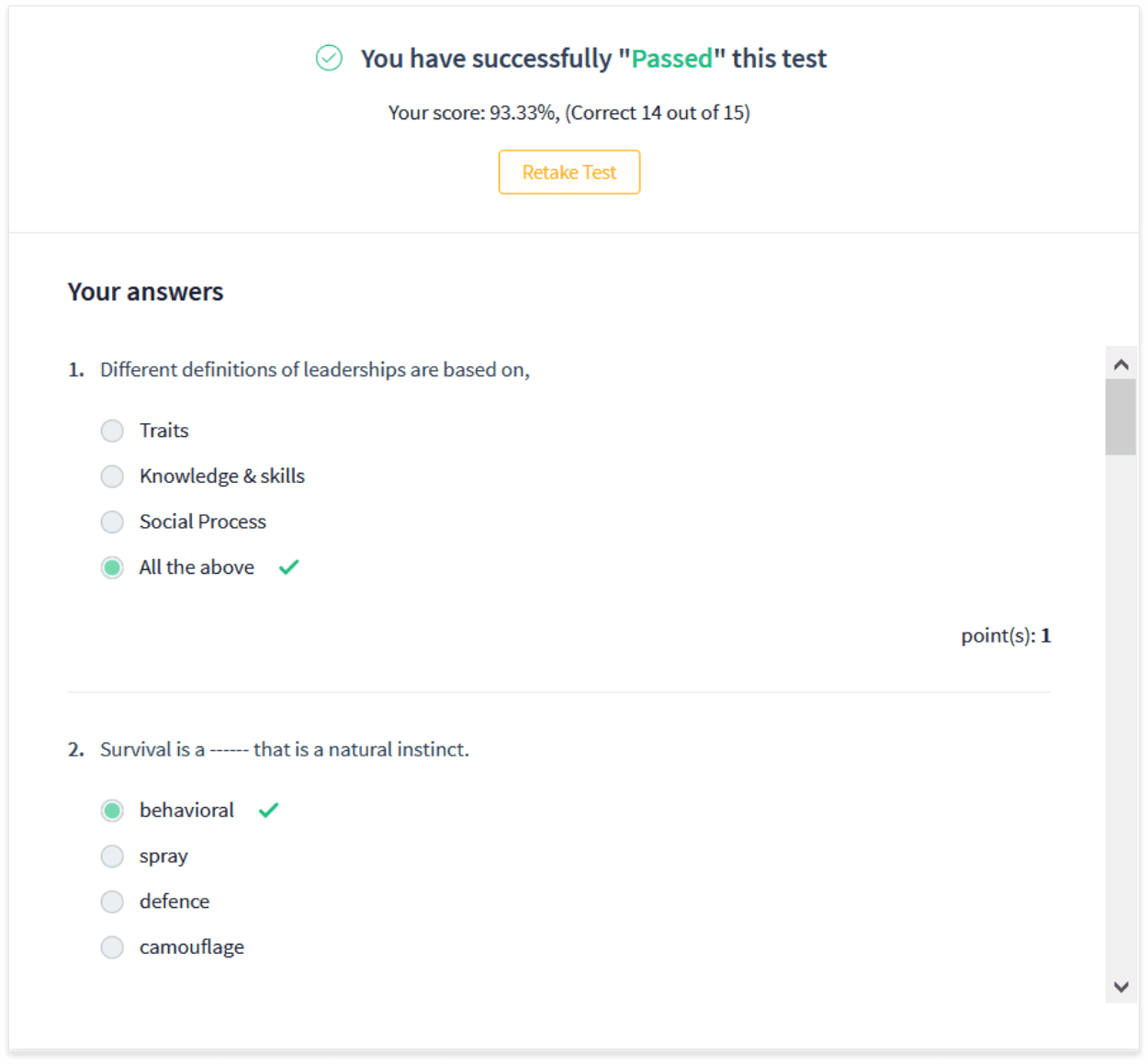Screen dimensions: 1148x1064
Task: Click question 2 about survival instinct
Action: 283,749
